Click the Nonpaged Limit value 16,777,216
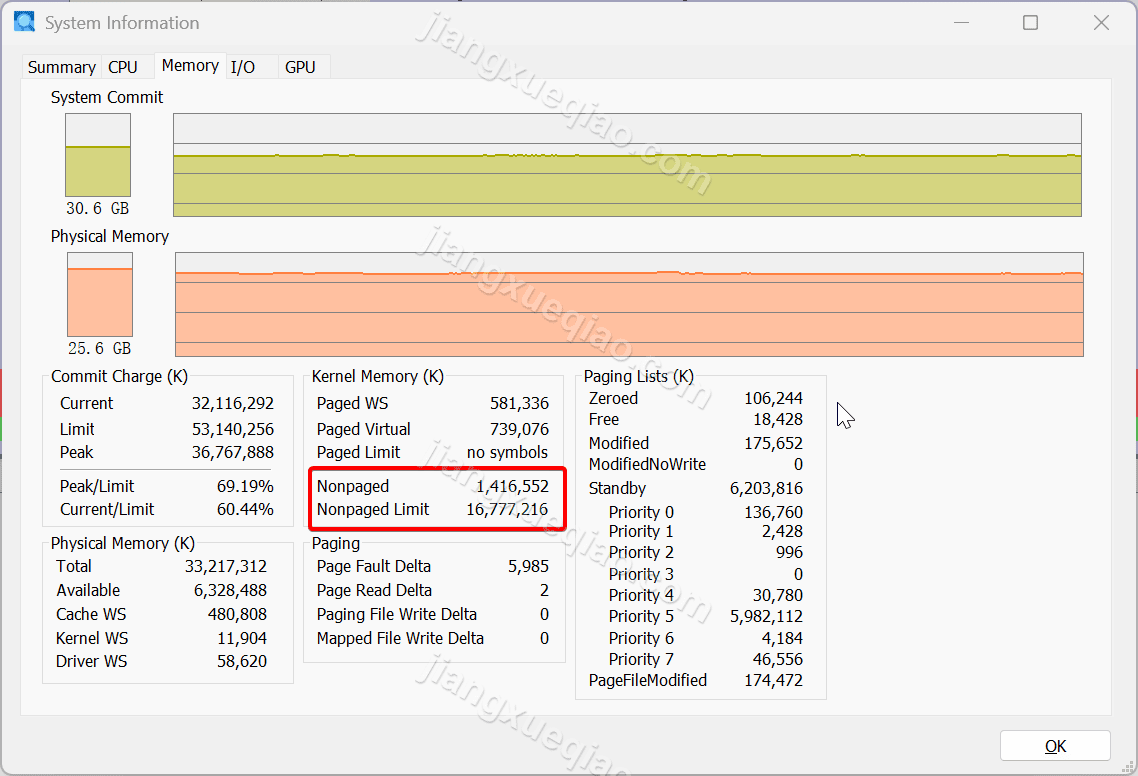1138x776 pixels. [x=507, y=510]
